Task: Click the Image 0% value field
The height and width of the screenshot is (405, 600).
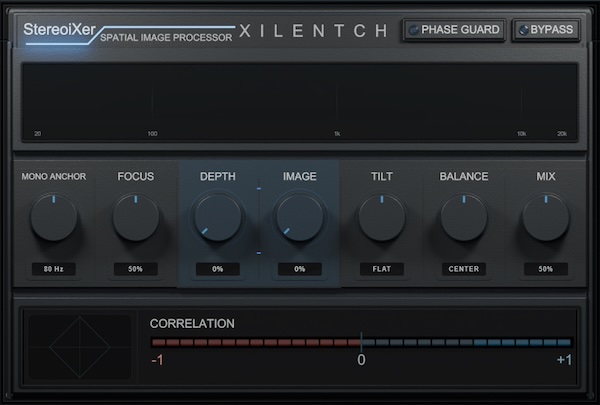Action: (x=300, y=269)
